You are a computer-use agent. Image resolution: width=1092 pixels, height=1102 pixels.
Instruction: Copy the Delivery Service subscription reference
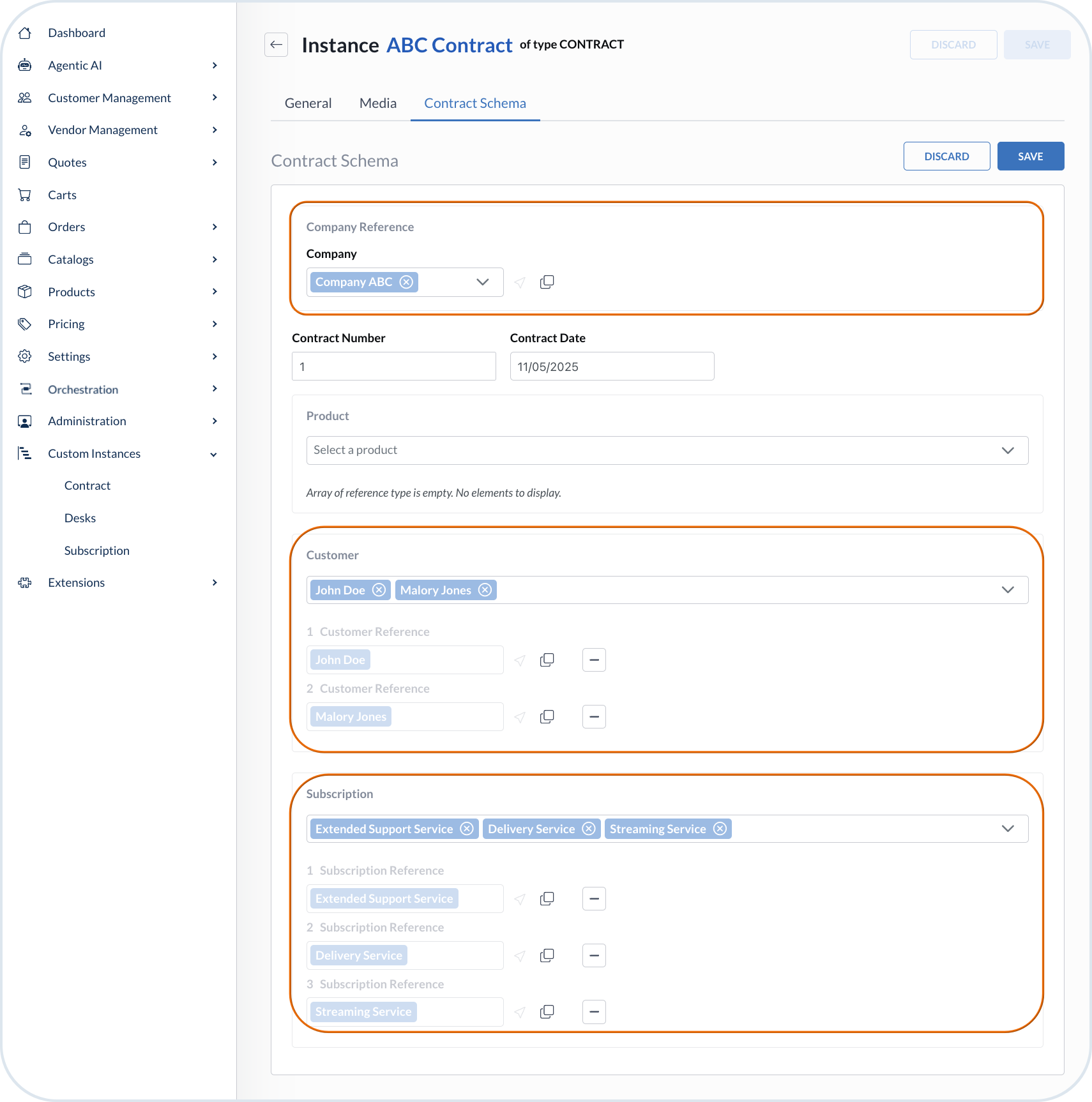pyautogui.click(x=547, y=956)
